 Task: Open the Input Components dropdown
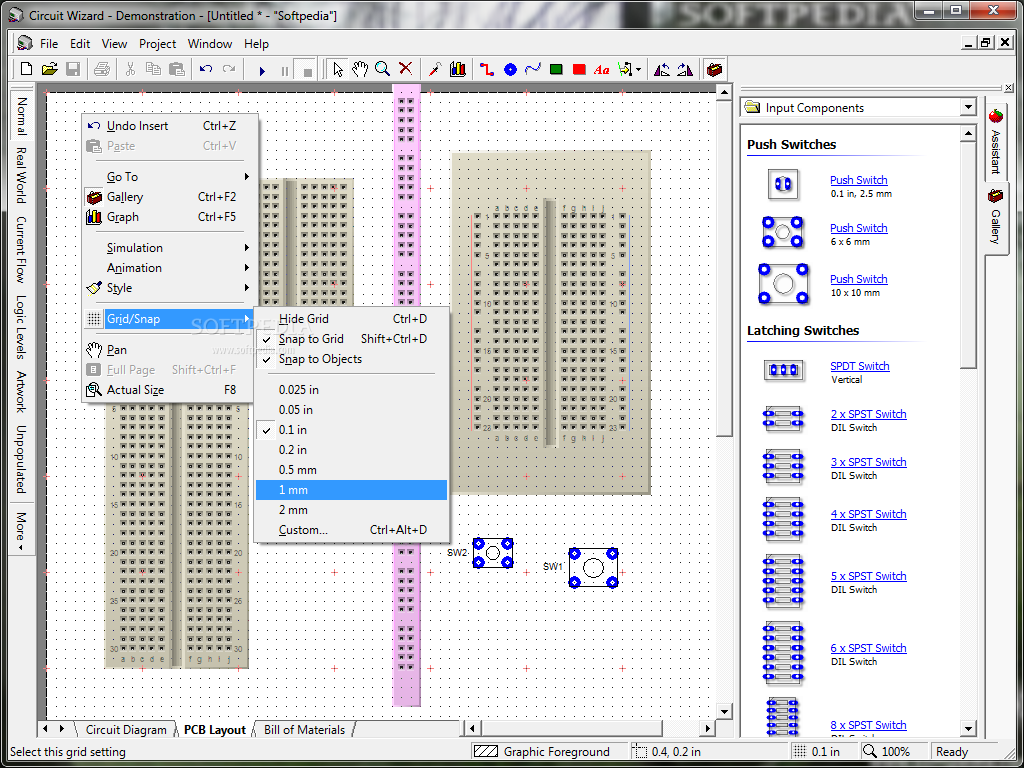point(967,108)
